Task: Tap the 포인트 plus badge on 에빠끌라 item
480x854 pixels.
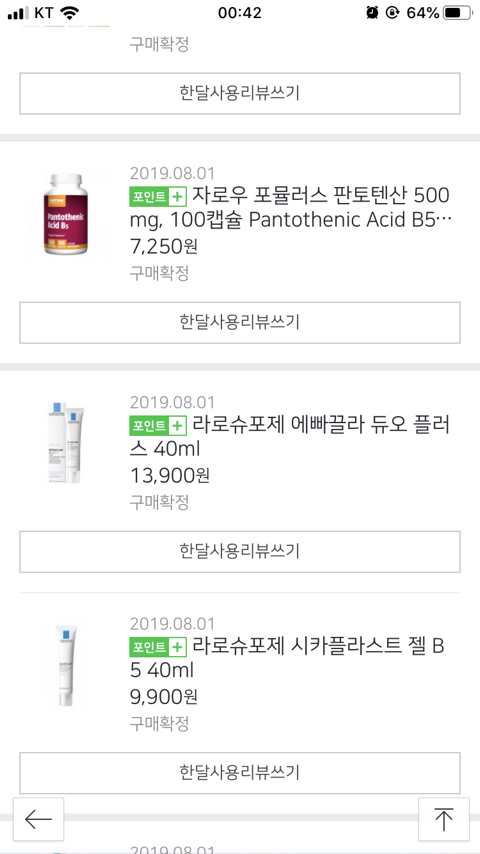Action: (158, 425)
